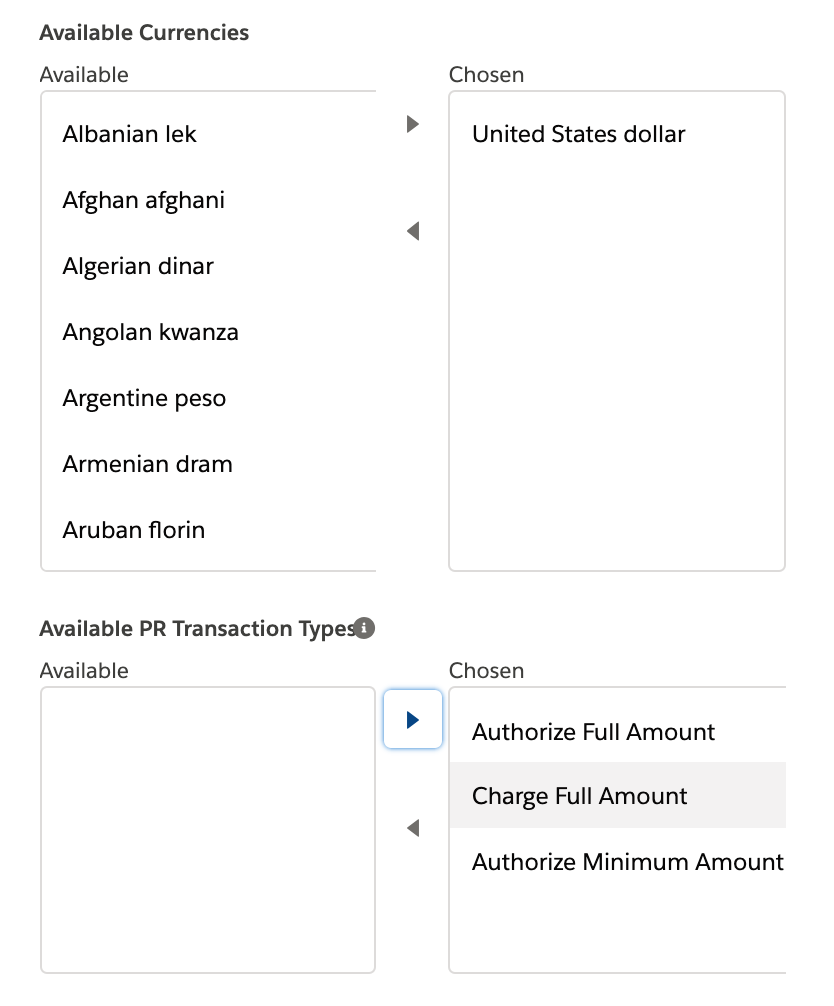The height and width of the screenshot is (1006, 834).
Task: Select Afghan afghani currency option
Action: pyautogui.click(x=144, y=200)
